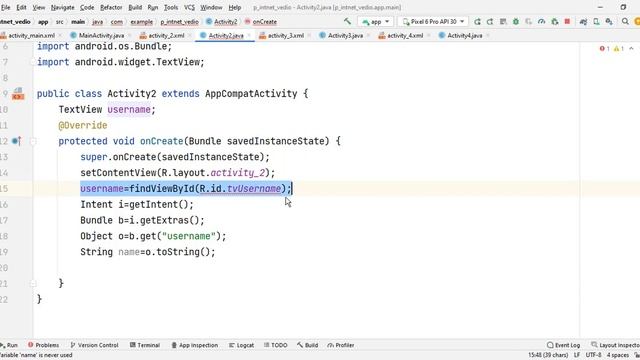Open the Navigate menu
Screen dimensions: 640x360
[62, 7]
